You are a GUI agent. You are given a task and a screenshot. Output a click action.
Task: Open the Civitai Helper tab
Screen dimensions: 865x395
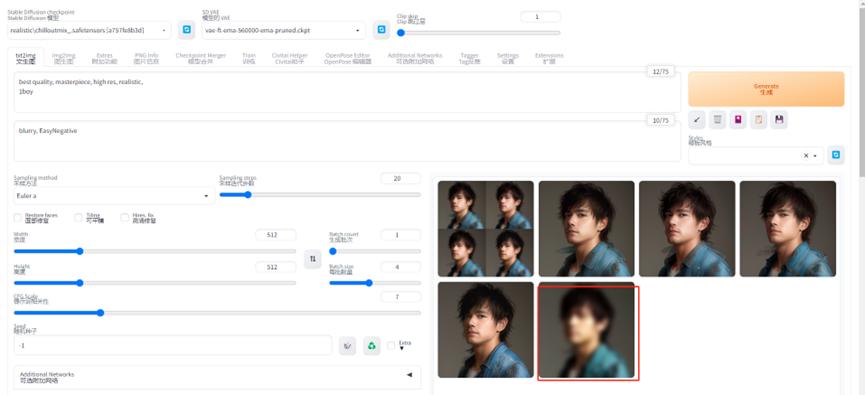[x=290, y=58]
